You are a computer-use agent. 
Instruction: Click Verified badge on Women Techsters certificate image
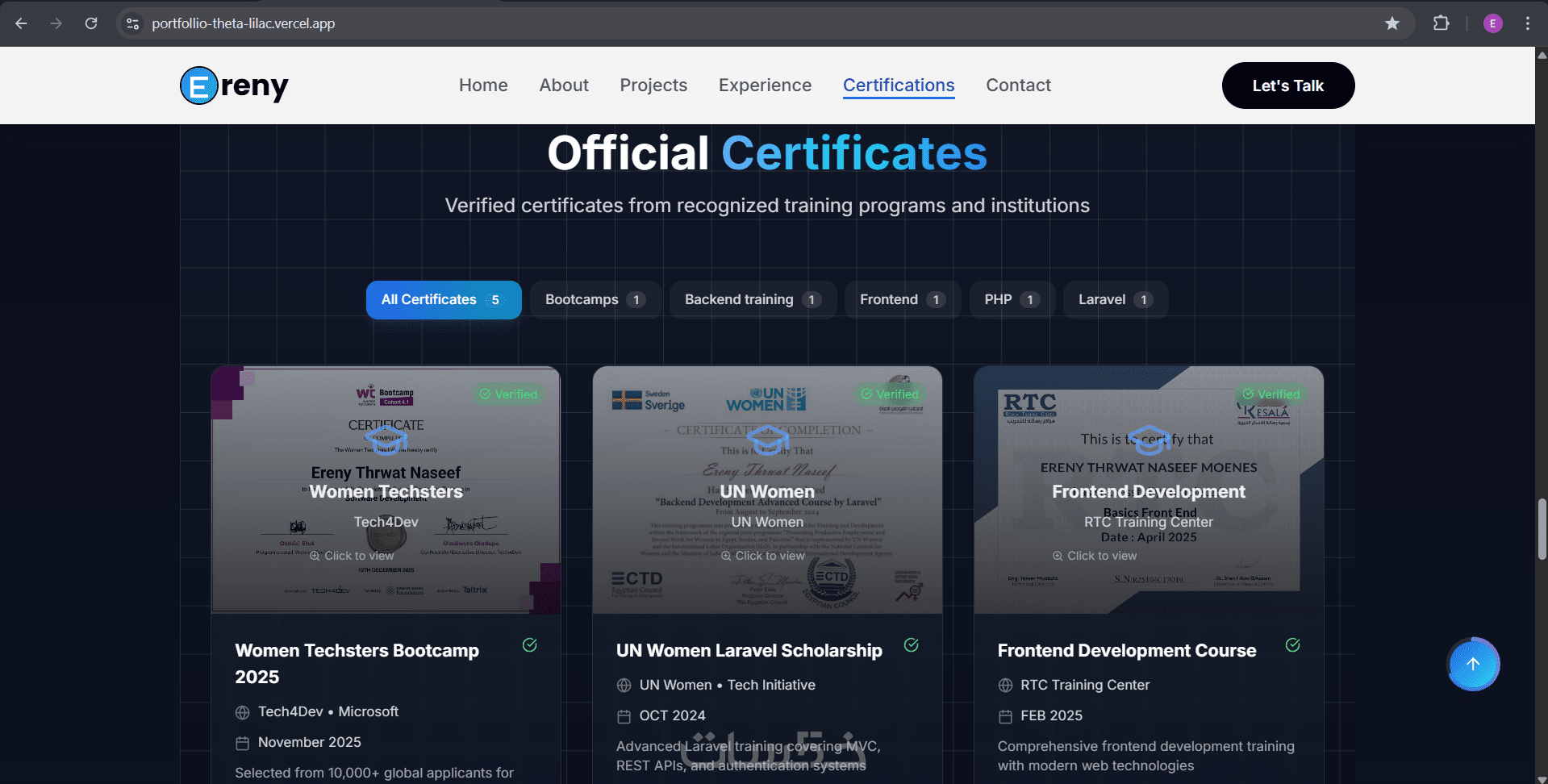pos(508,394)
